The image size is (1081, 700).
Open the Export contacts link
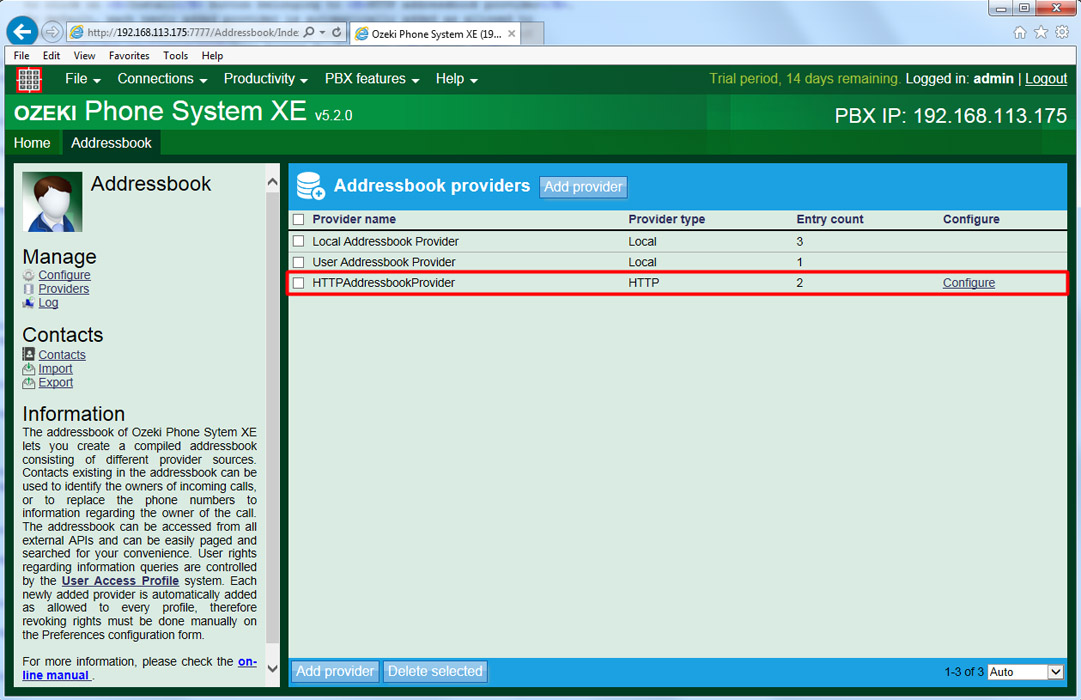coord(55,383)
